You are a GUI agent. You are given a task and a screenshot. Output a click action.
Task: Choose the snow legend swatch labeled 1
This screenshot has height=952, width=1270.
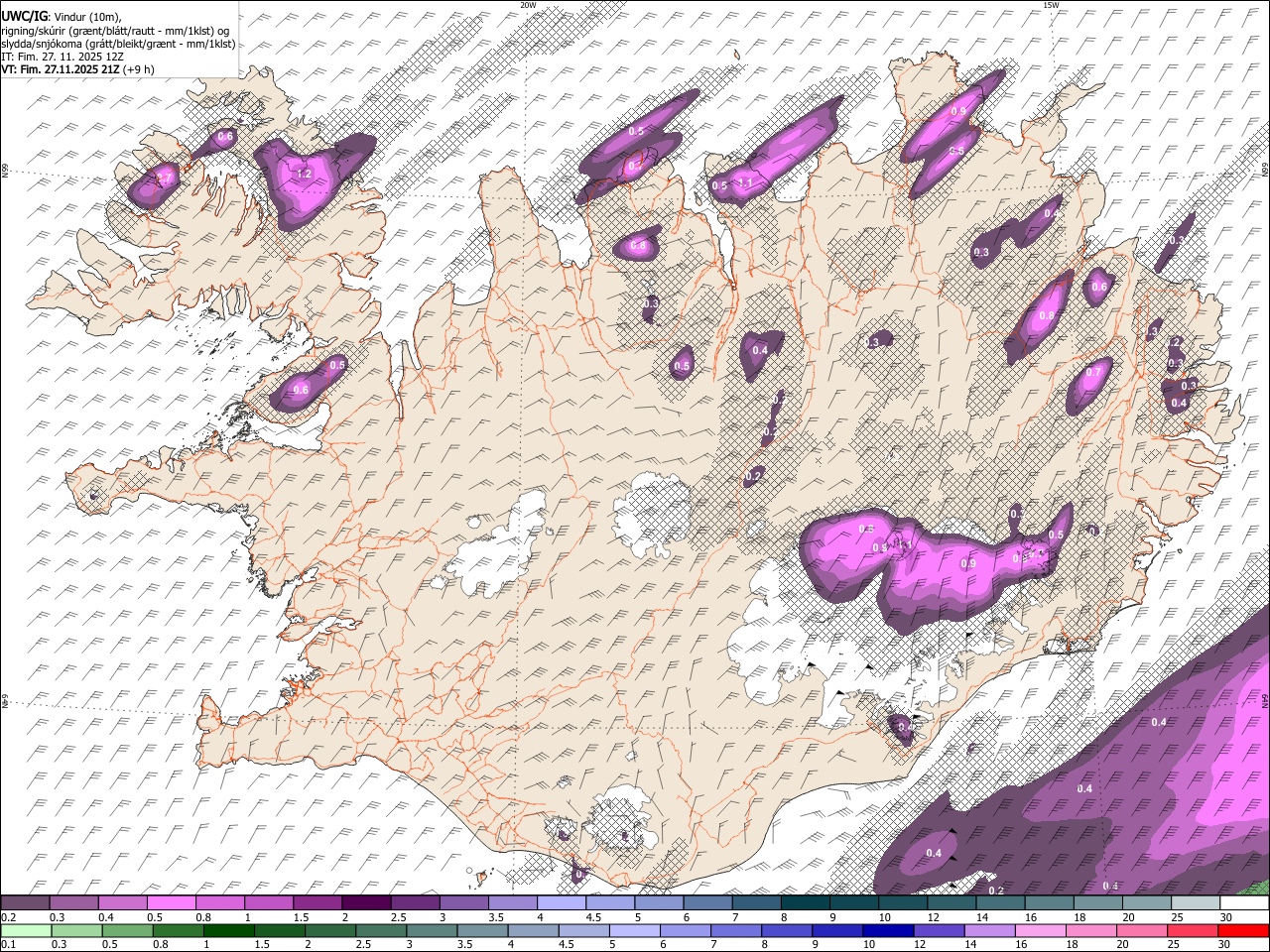pyautogui.click(x=268, y=903)
